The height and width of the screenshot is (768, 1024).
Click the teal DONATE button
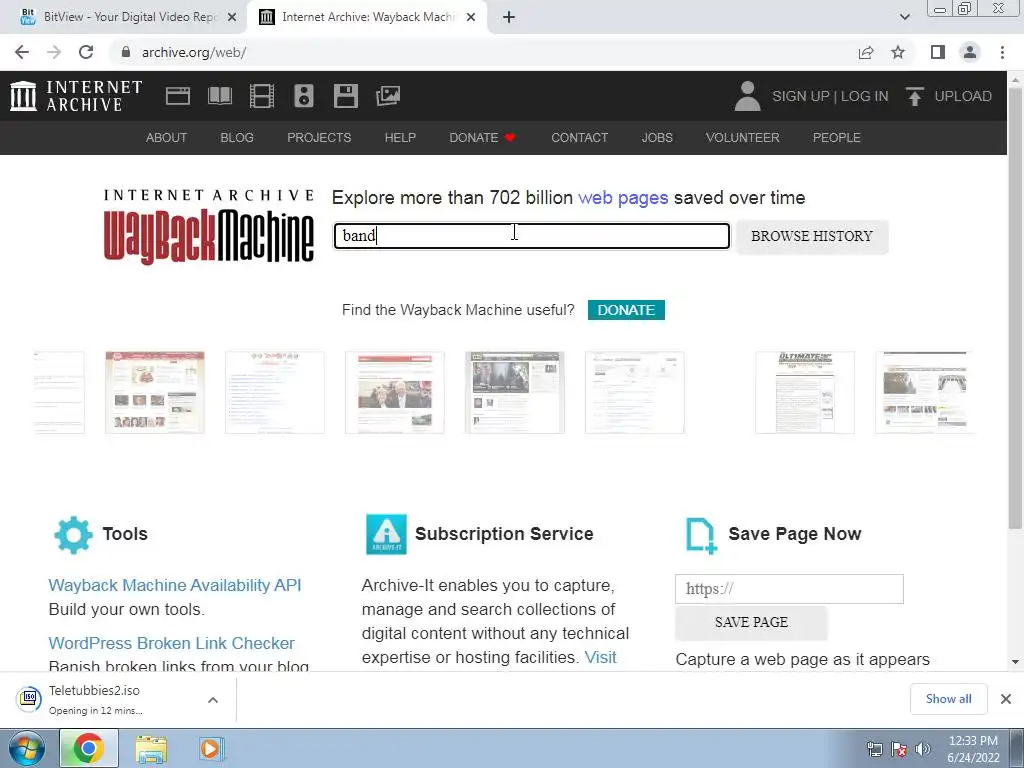(x=626, y=310)
